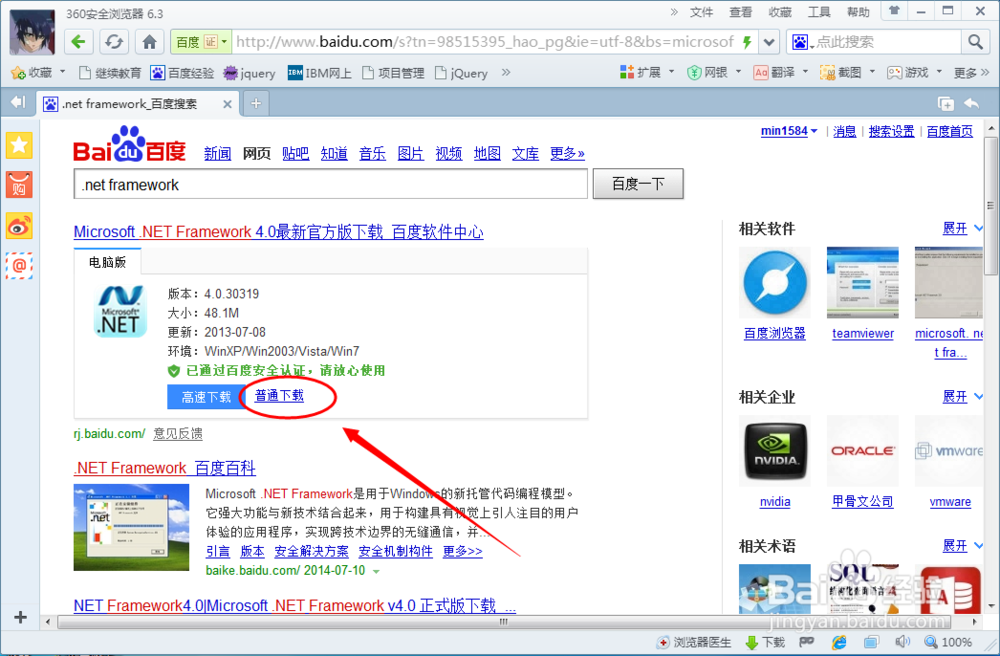This screenshot has width=1000, height=656.
Task: Expand the 游戏 dropdown
Action: [939, 71]
